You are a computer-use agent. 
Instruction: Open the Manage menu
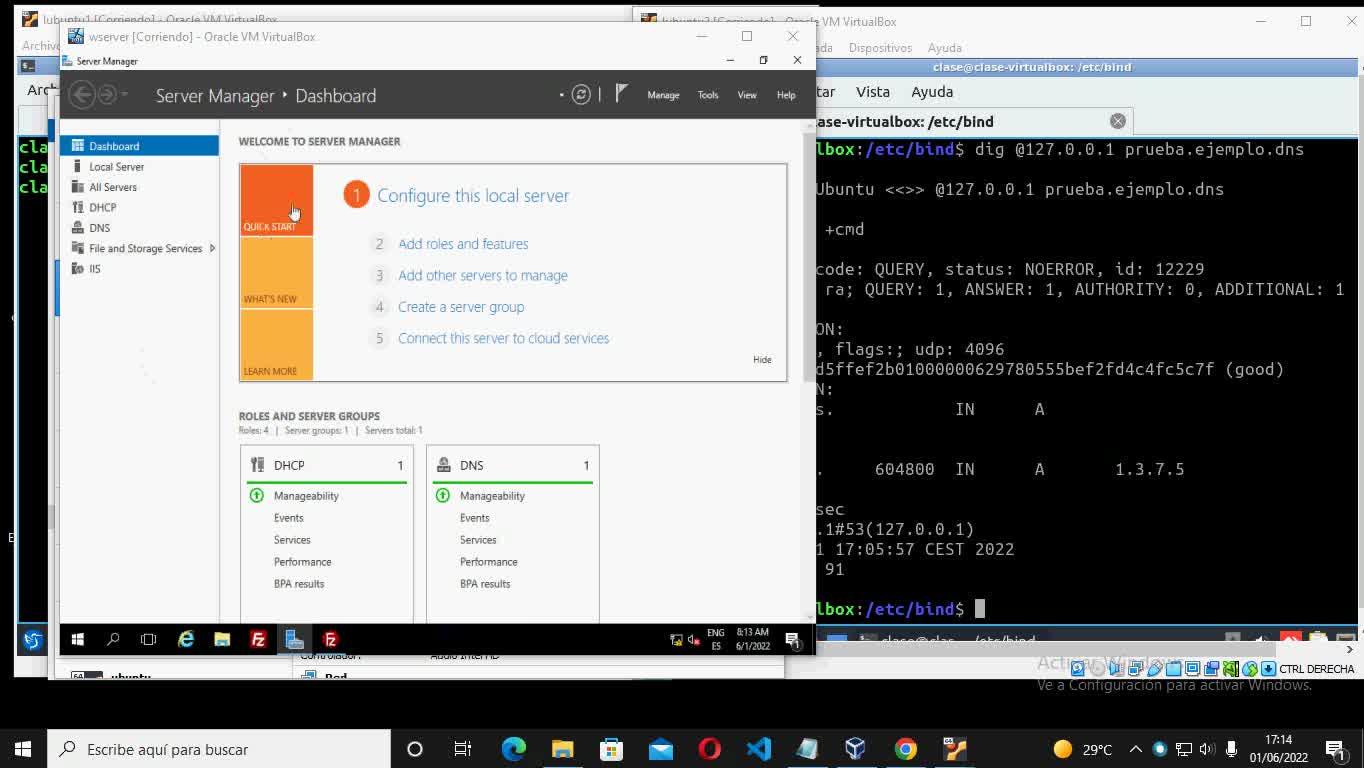click(x=663, y=95)
